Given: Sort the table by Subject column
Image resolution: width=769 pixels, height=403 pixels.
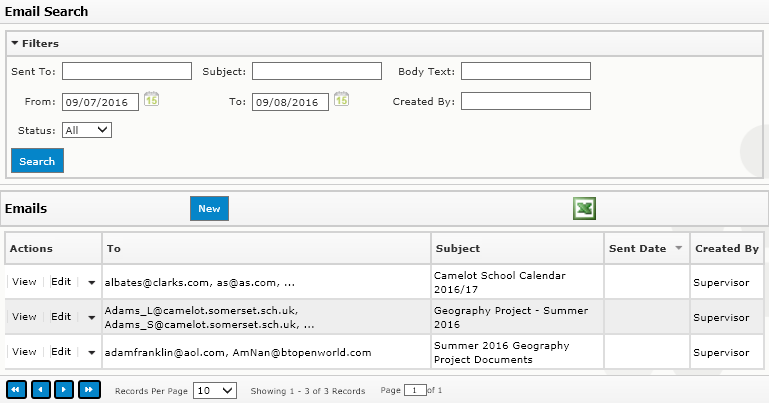Looking at the screenshot, I should click(x=458, y=249).
